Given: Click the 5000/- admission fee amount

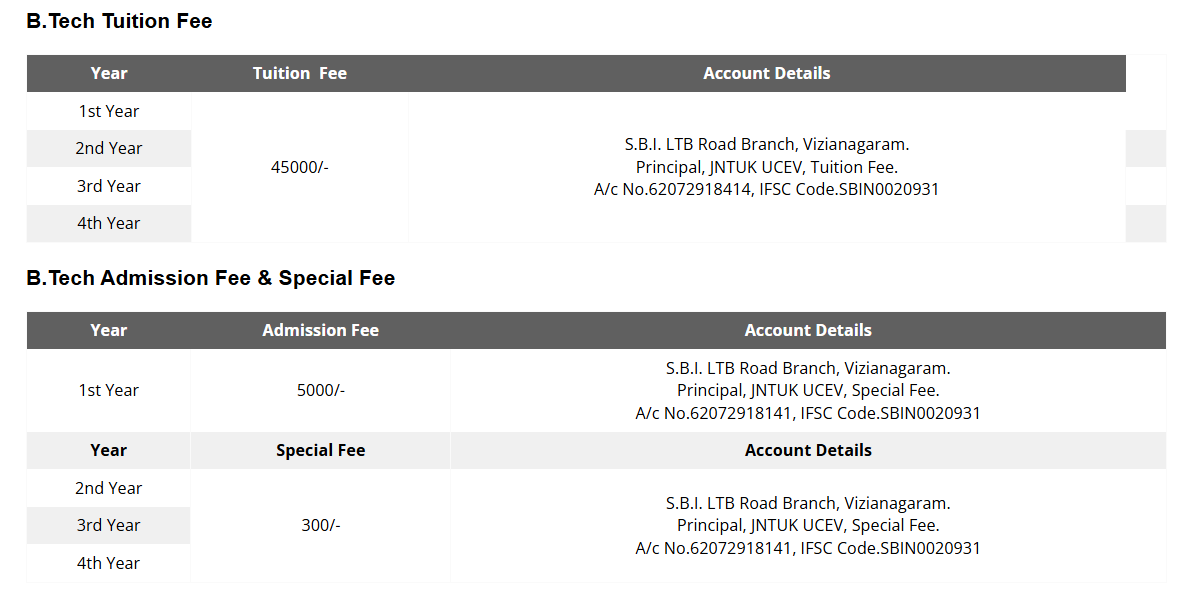Looking at the screenshot, I should tap(320, 390).
